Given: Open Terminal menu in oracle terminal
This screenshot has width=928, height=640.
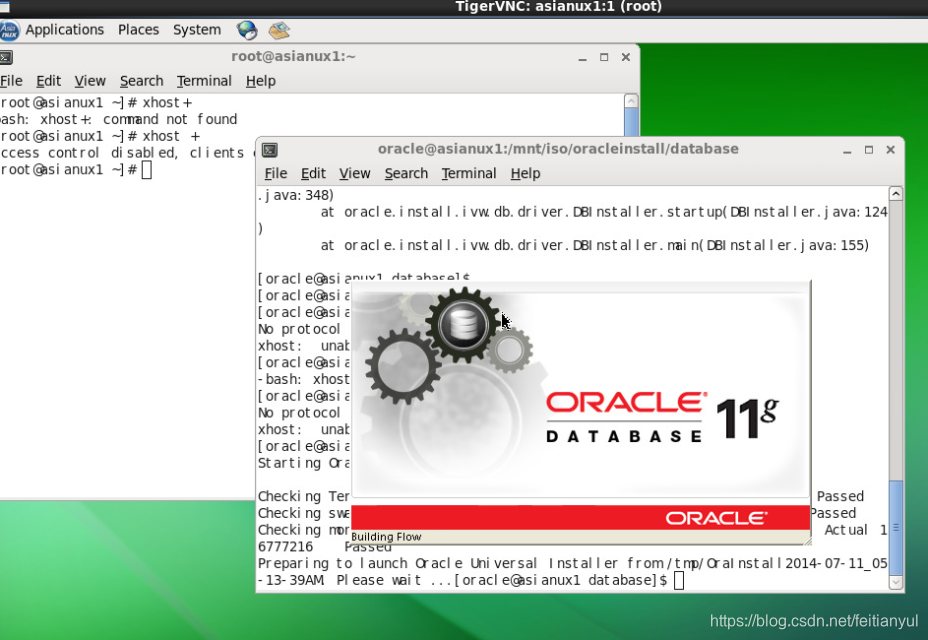Looking at the screenshot, I should point(469,173).
